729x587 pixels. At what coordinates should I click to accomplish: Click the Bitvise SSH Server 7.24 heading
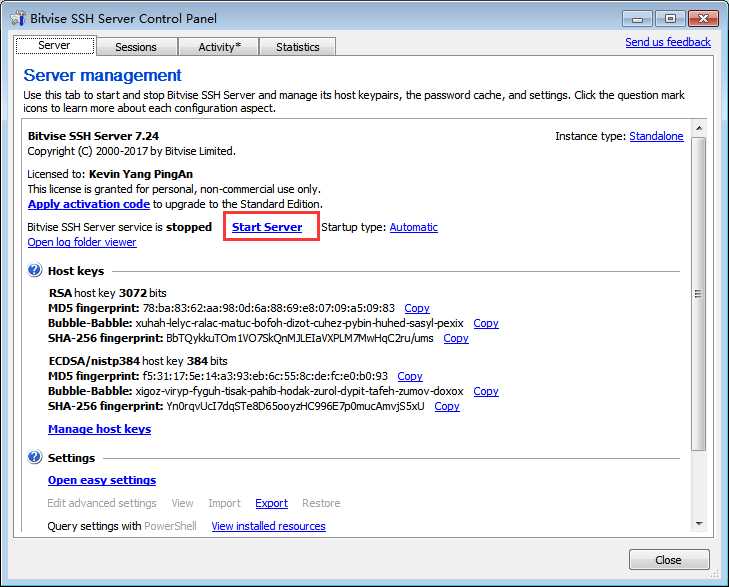tap(93, 136)
